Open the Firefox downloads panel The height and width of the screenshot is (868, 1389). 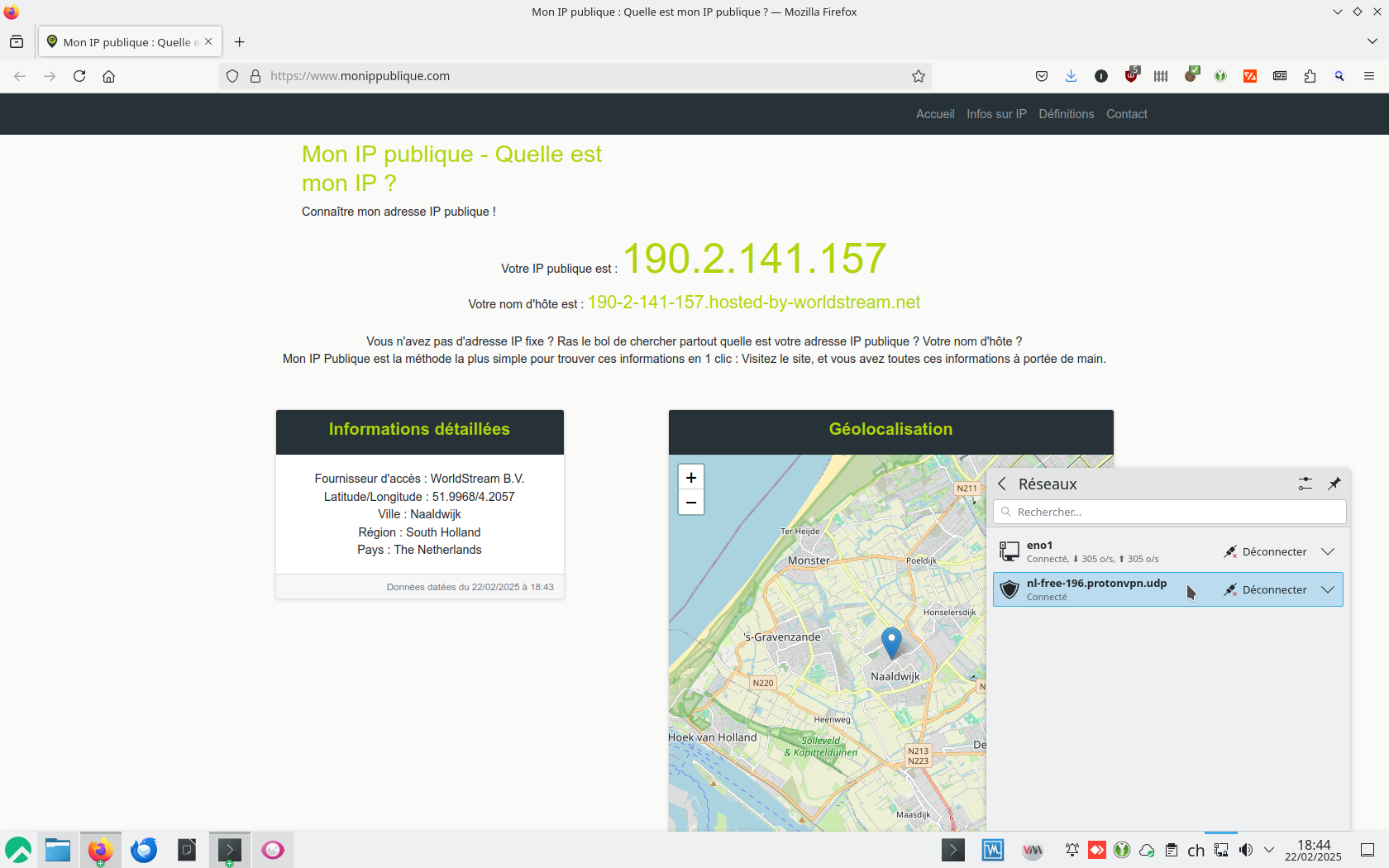[x=1072, y=76]
